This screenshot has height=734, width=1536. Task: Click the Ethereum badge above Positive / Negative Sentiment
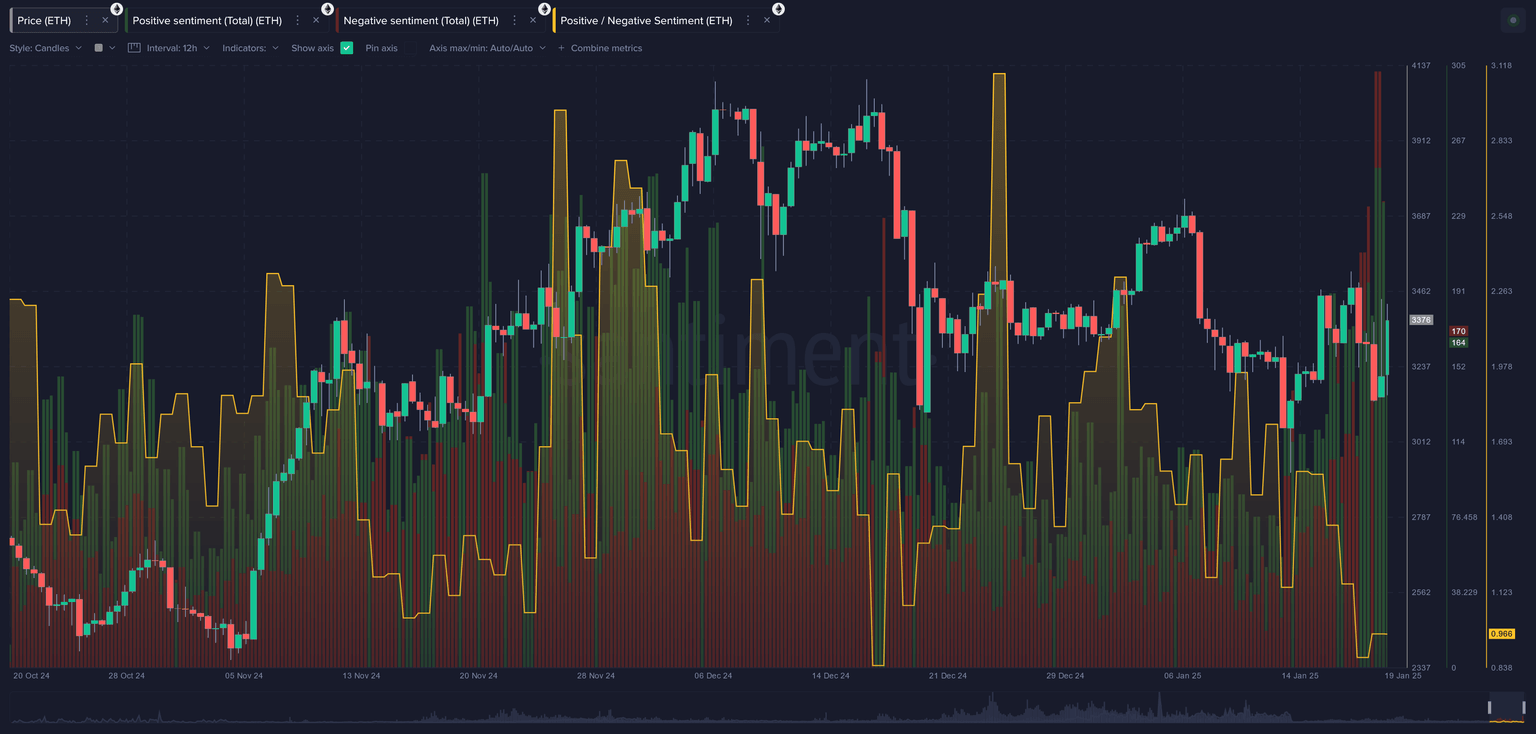(778, 8)
